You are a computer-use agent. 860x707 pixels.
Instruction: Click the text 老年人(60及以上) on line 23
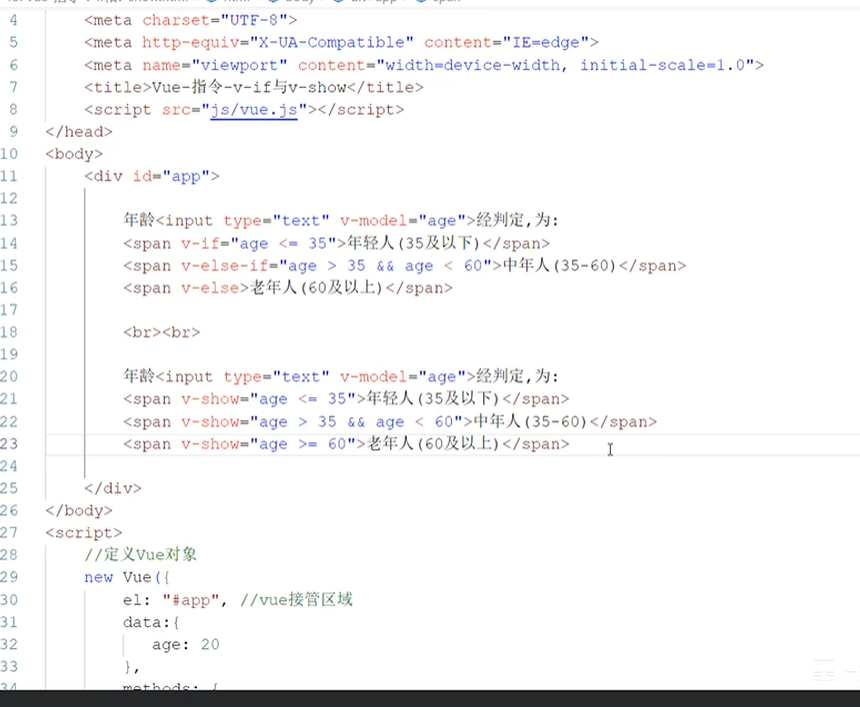(x=433, y=444)
